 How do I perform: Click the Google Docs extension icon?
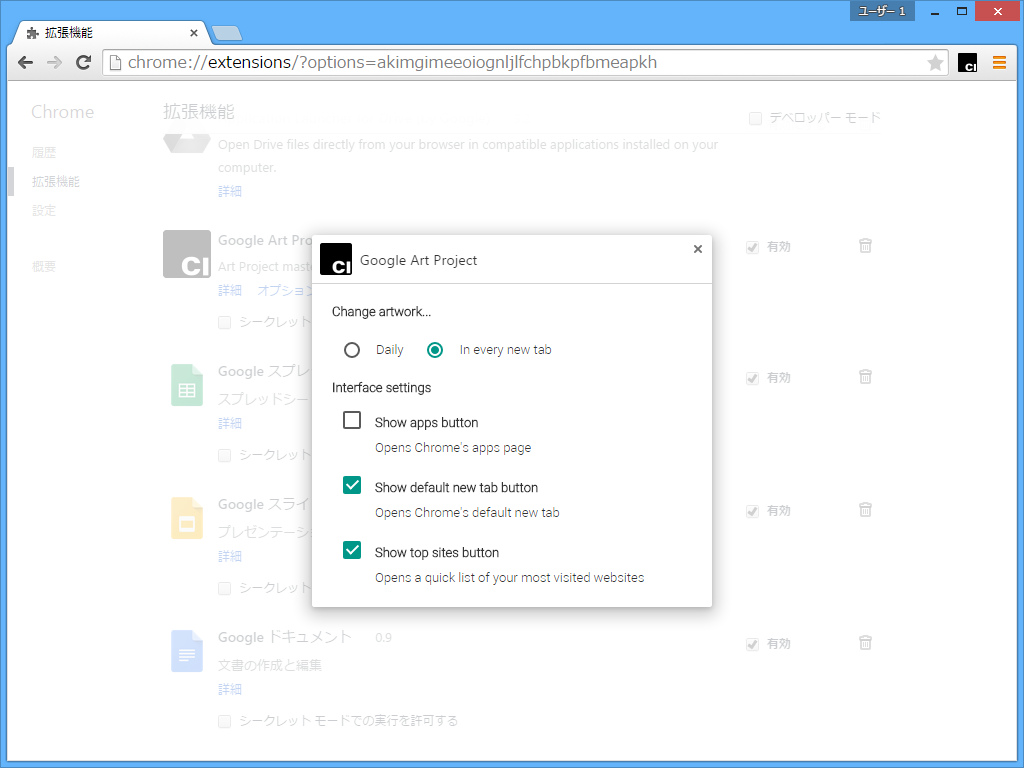point(187,651)
